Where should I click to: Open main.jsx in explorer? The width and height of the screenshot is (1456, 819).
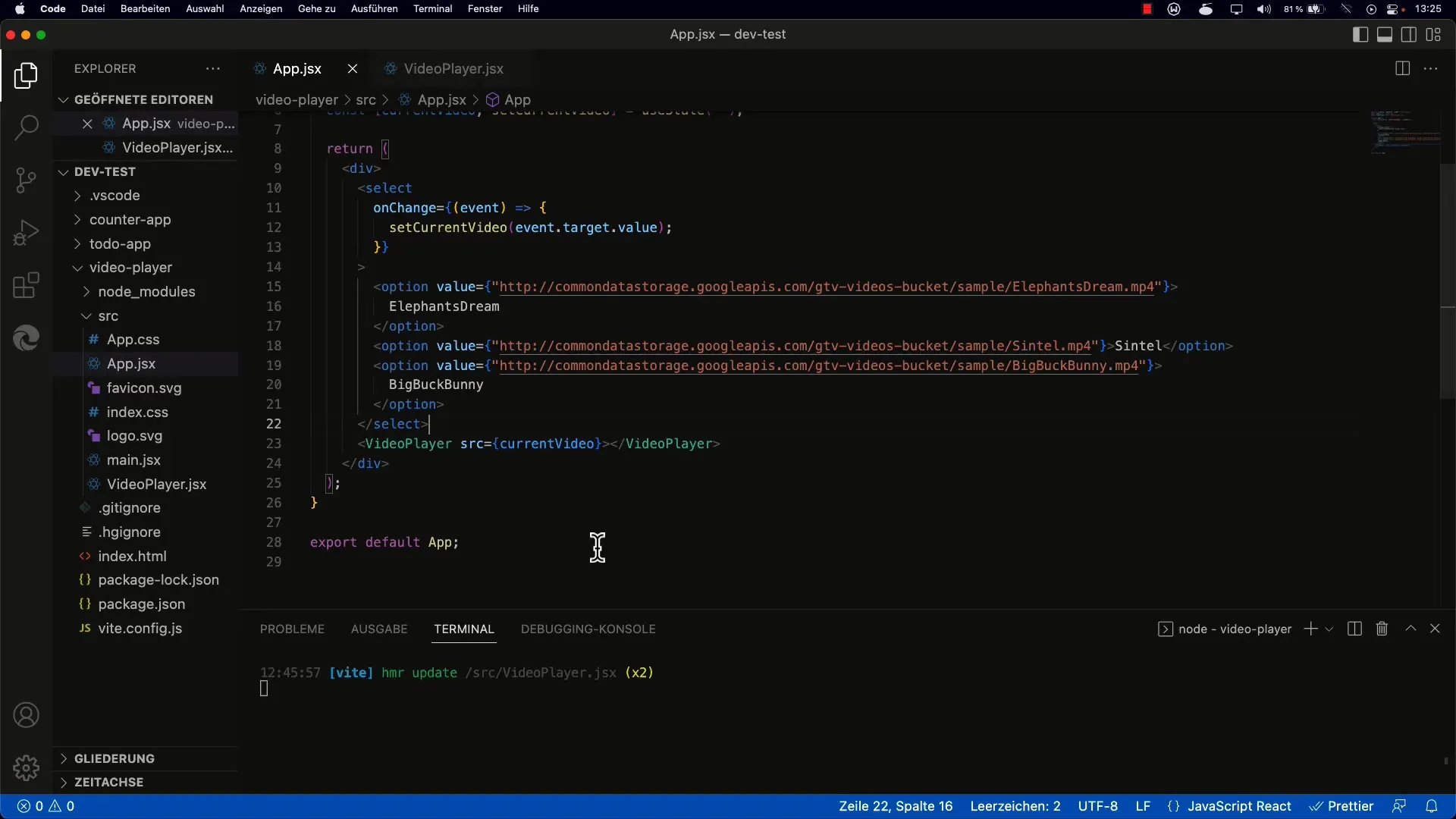click(144, 460)
